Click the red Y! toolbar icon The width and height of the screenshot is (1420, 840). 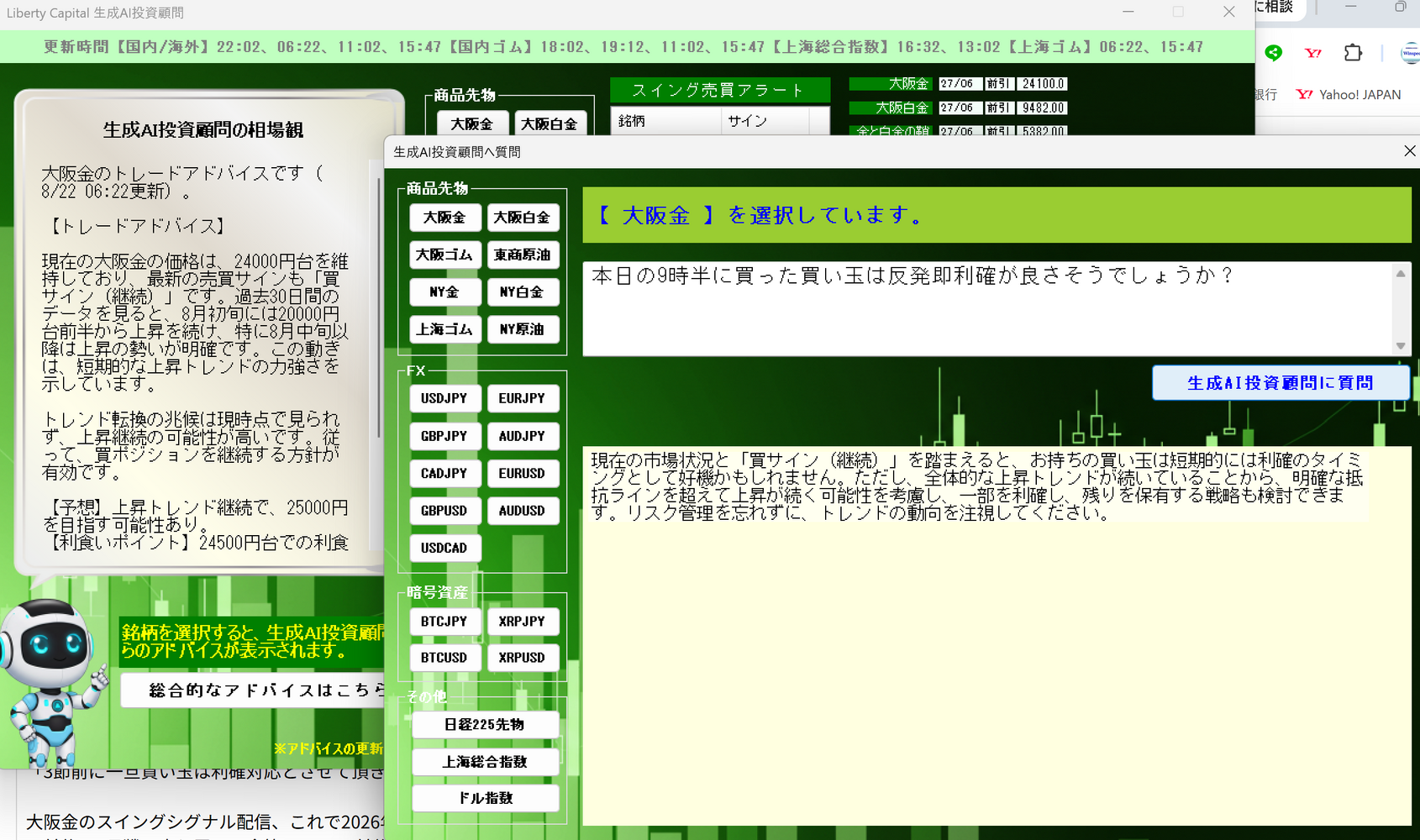[x=1313, y=52]
